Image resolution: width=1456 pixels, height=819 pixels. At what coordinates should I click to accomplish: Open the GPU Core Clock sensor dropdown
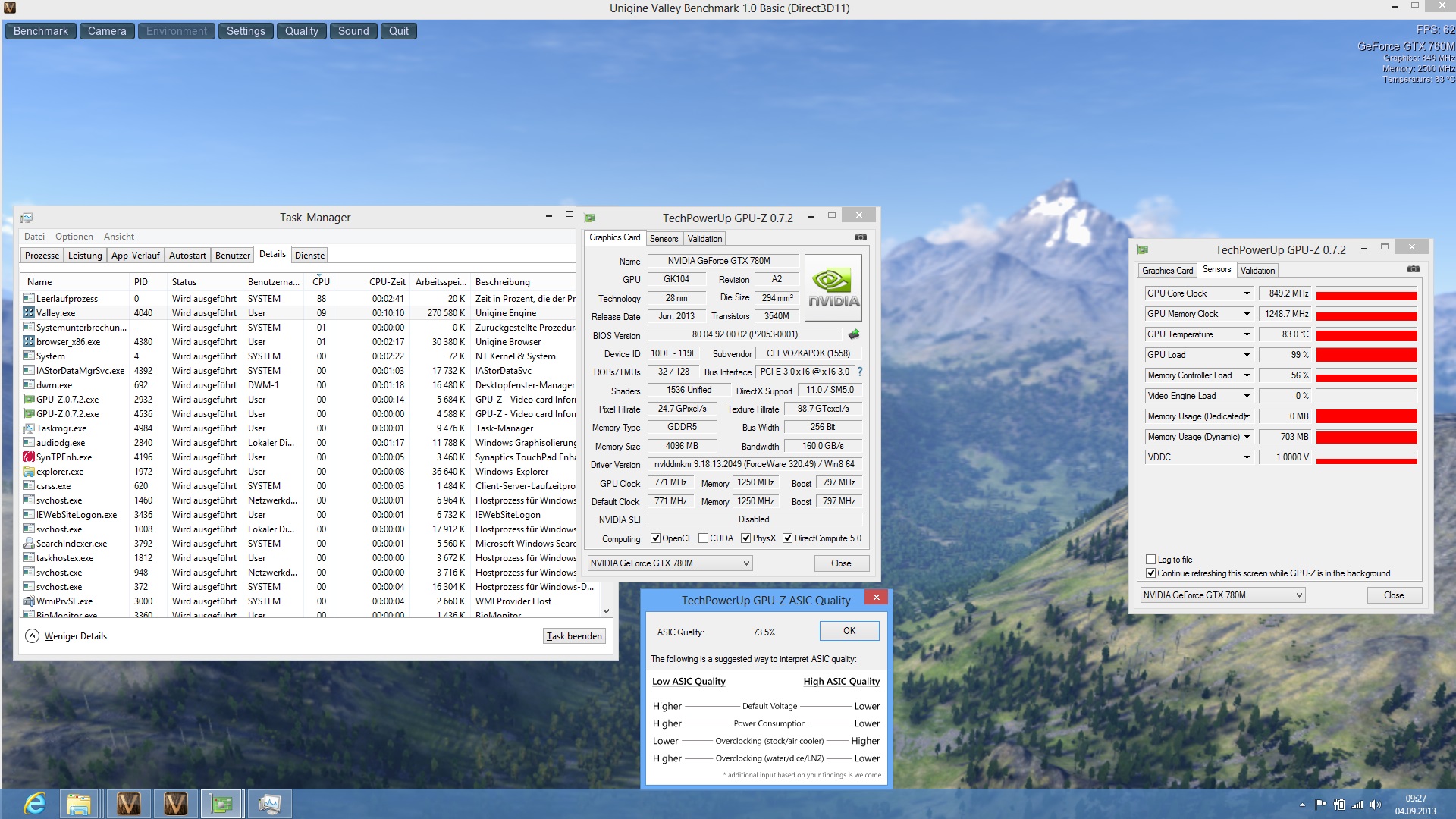(1247, 293)
